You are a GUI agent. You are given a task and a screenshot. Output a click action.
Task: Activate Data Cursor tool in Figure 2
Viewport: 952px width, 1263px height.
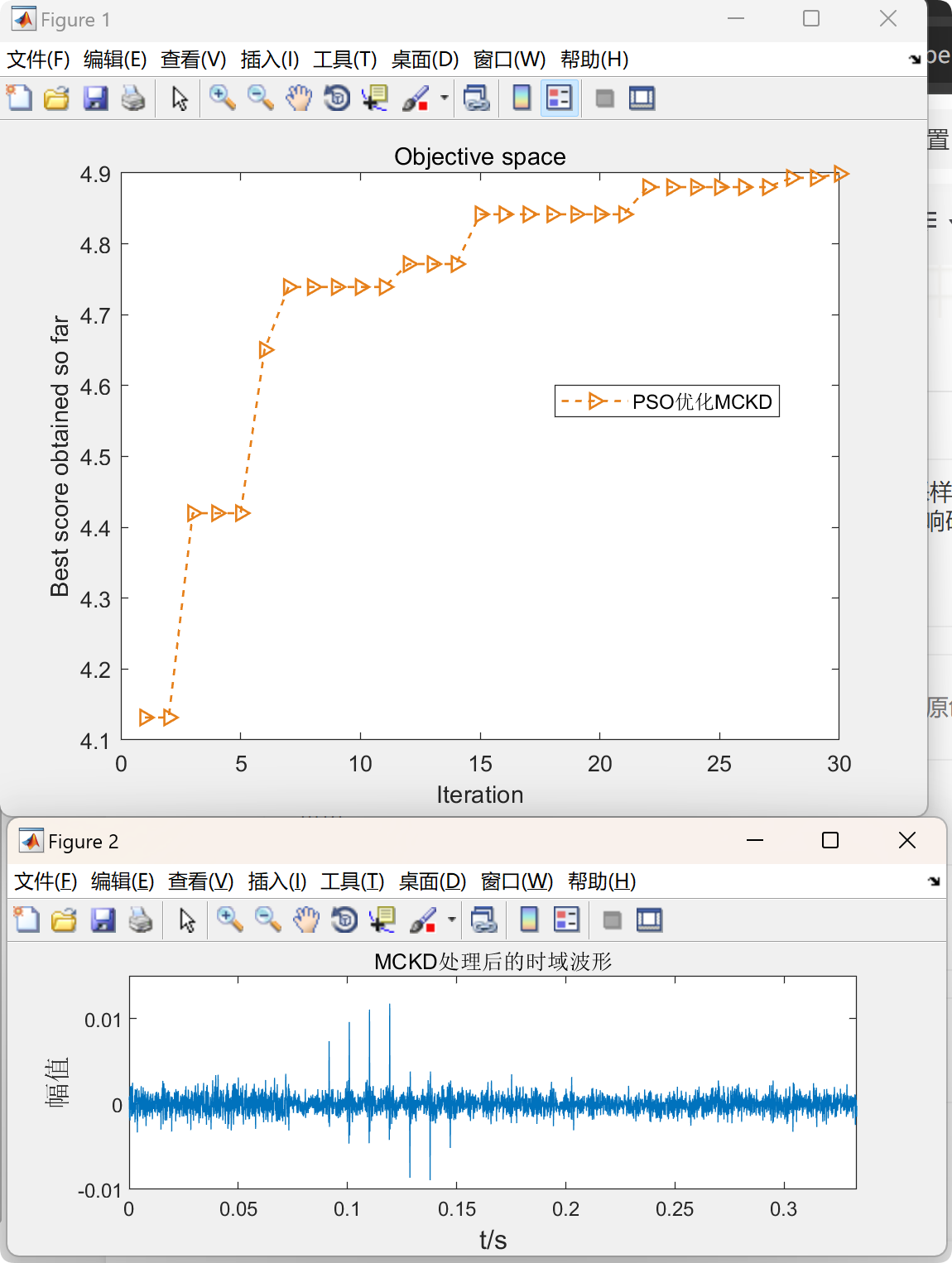point(383,920)
